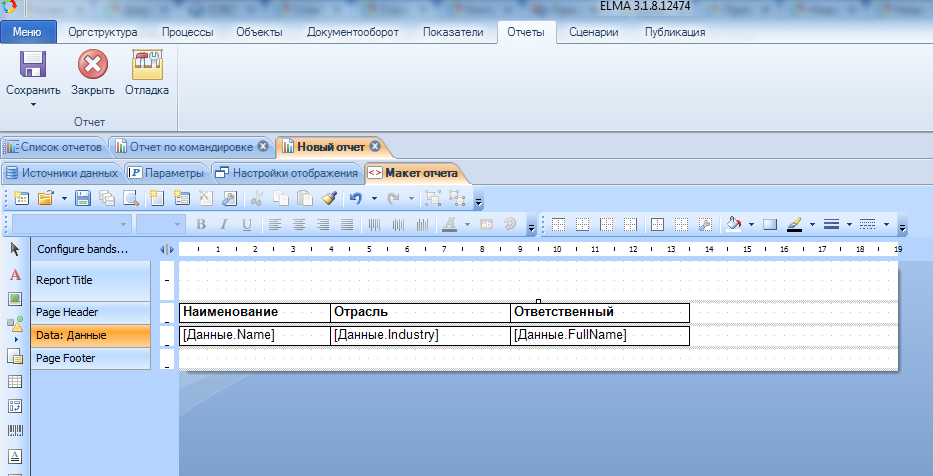Screen dimensions: 933x476
Task: Click the undo arrow icon
Action: tap(355, 198)
